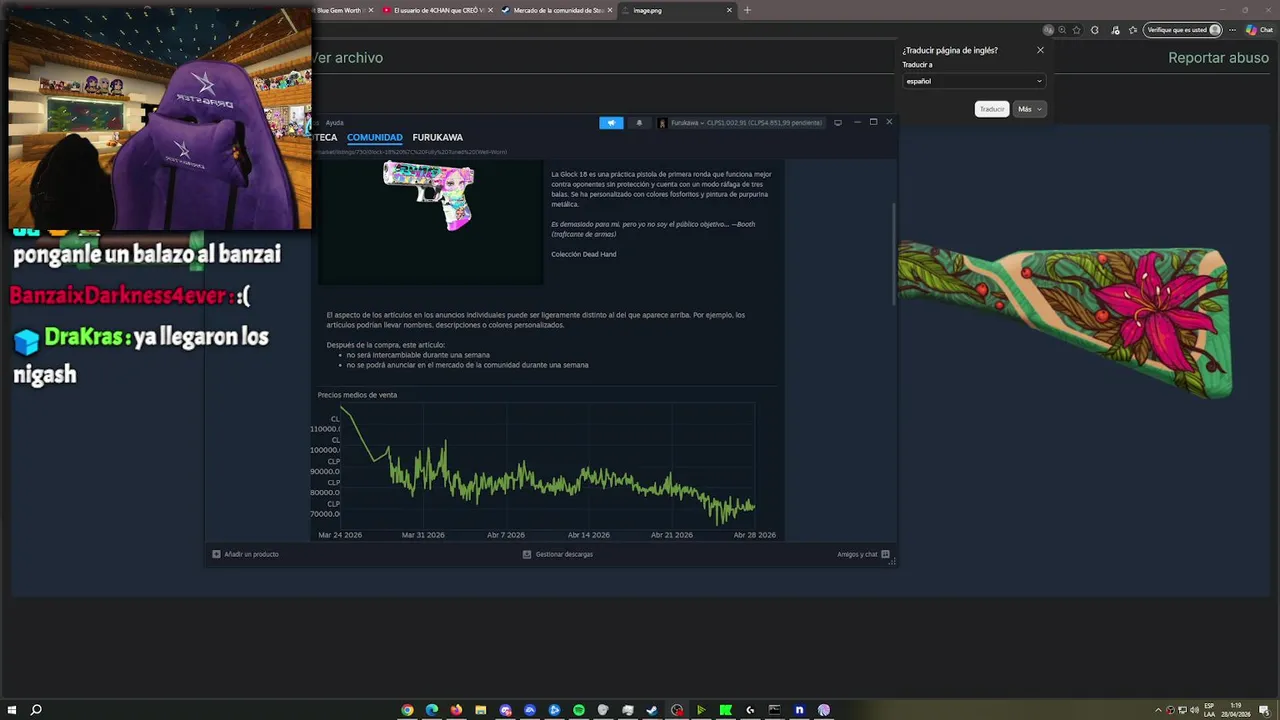Click Añadir un producto in Steam footer
Screen dimensions: 1280x720
251,554
